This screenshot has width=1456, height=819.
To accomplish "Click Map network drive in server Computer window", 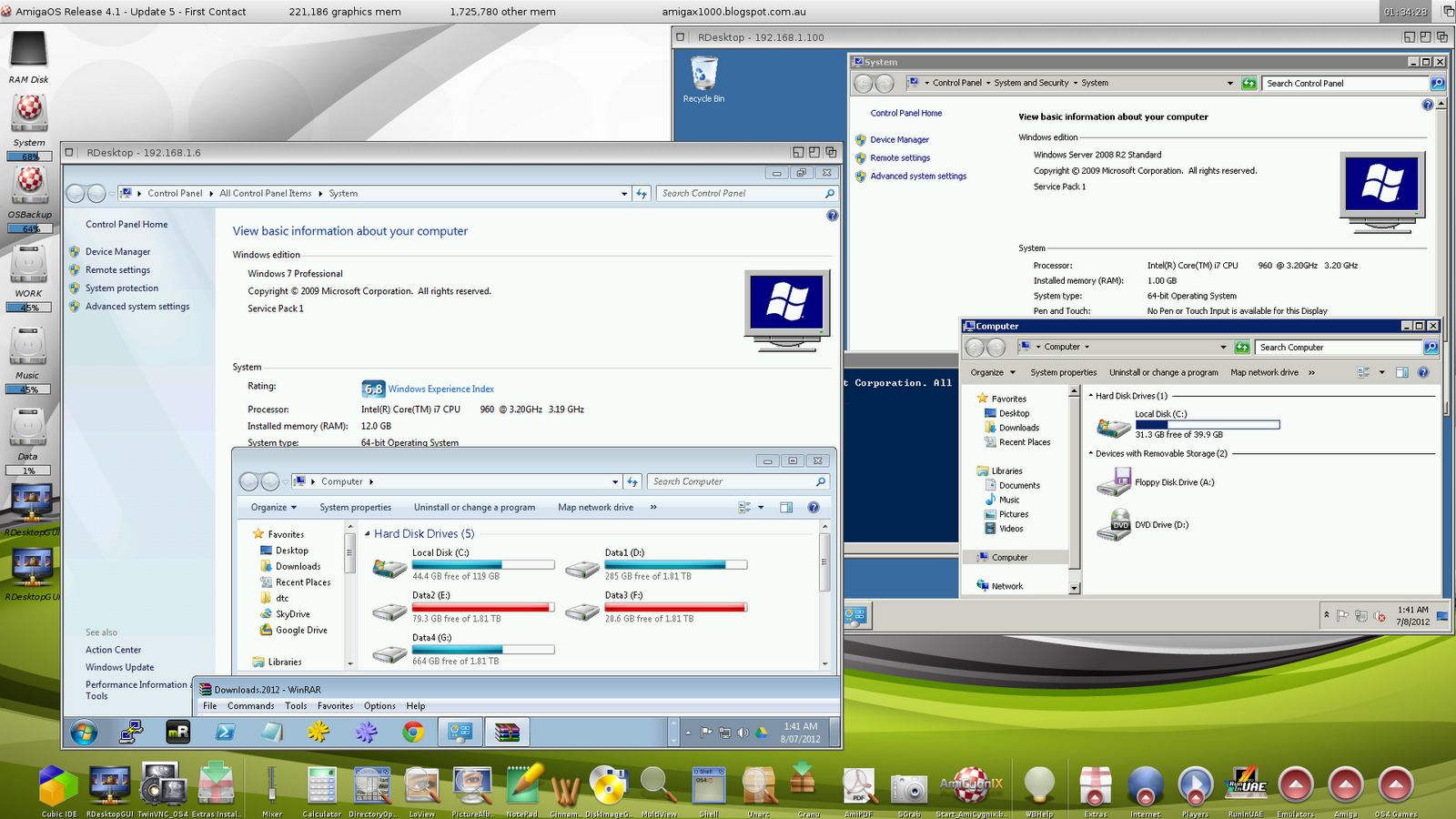I will pos(1264,372).
